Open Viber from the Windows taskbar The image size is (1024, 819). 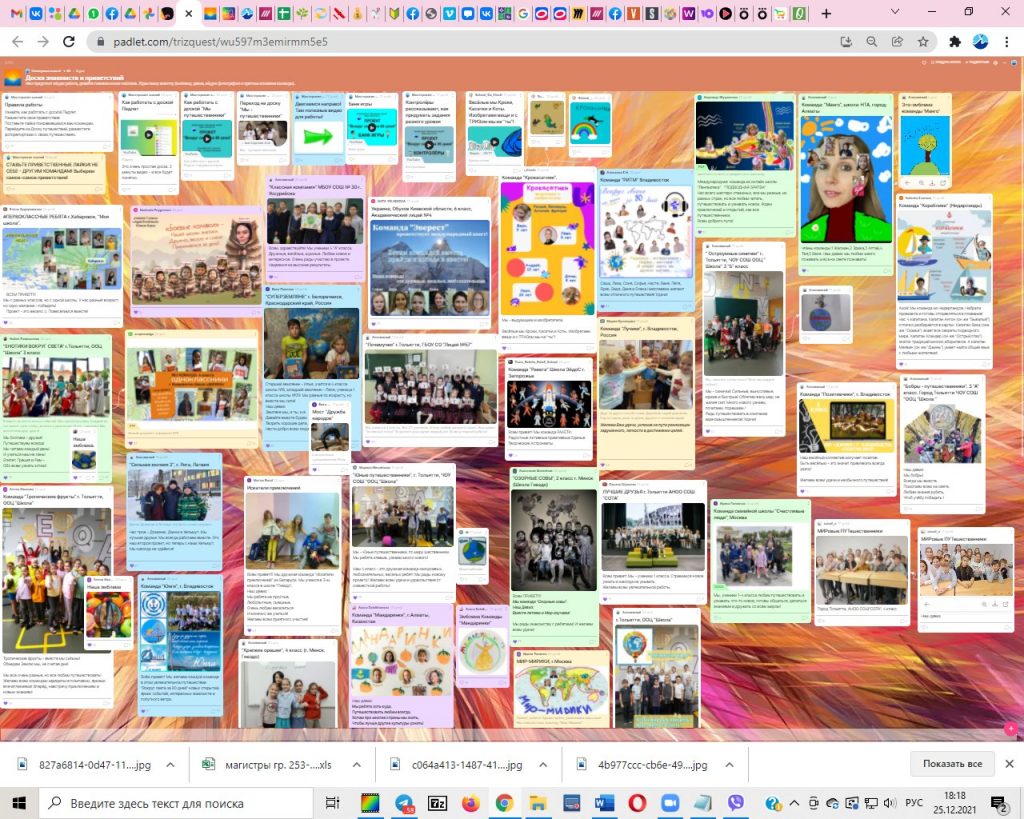tap(736, 803)
